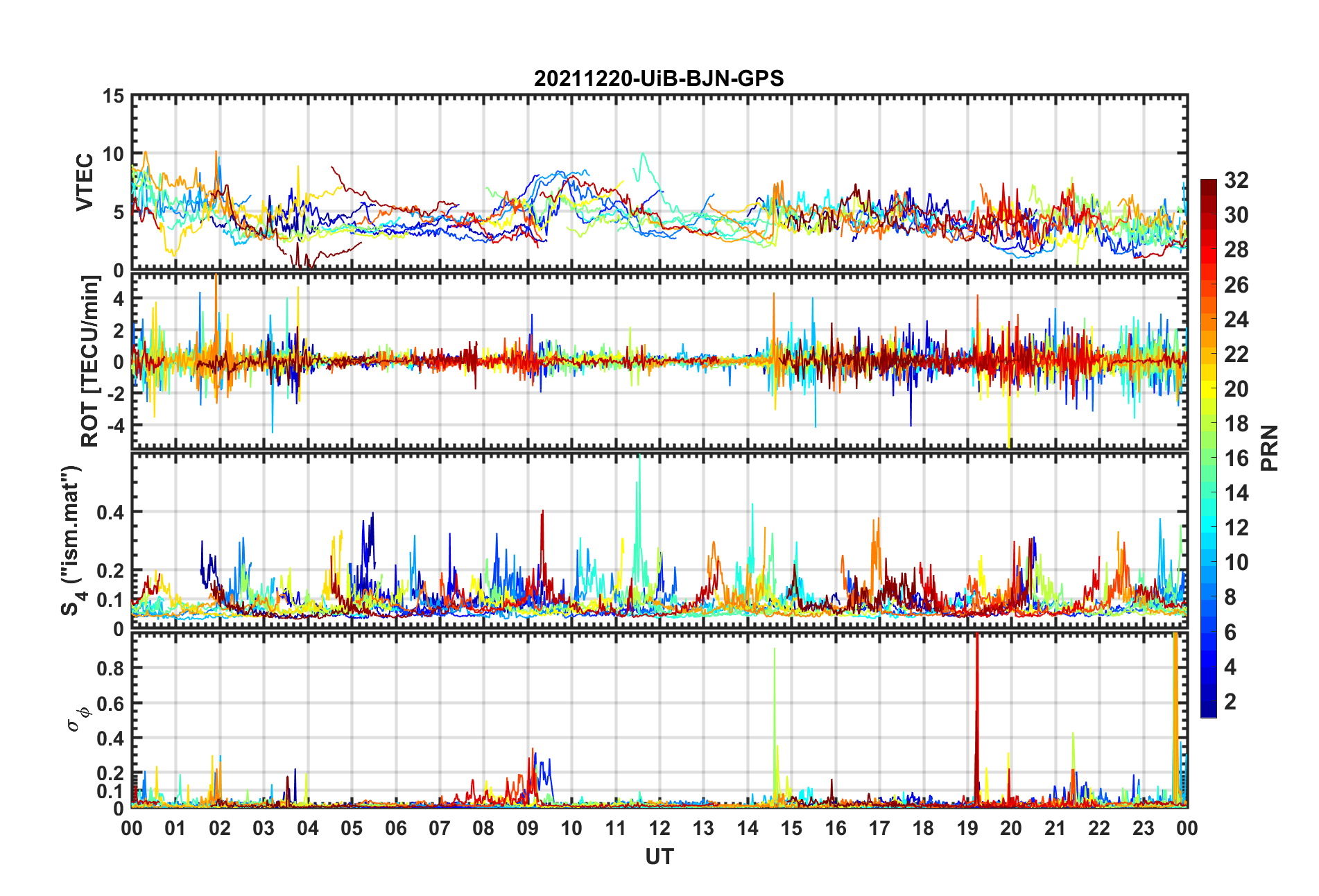Click colorbar tick label 28
The image size is (1319, 896).
[x=1236, y=250]
